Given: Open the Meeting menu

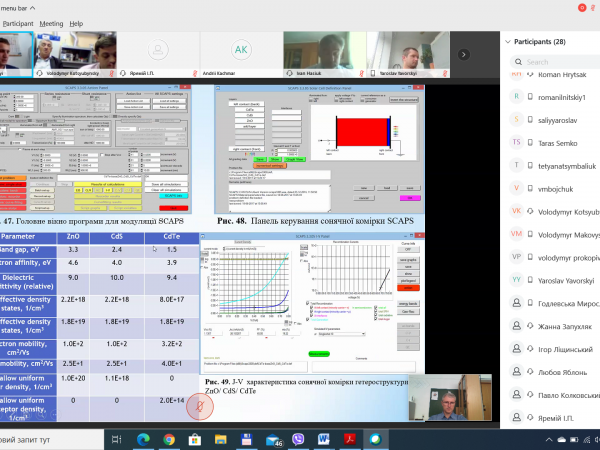Looking at the screenshot, I should 51,22.
